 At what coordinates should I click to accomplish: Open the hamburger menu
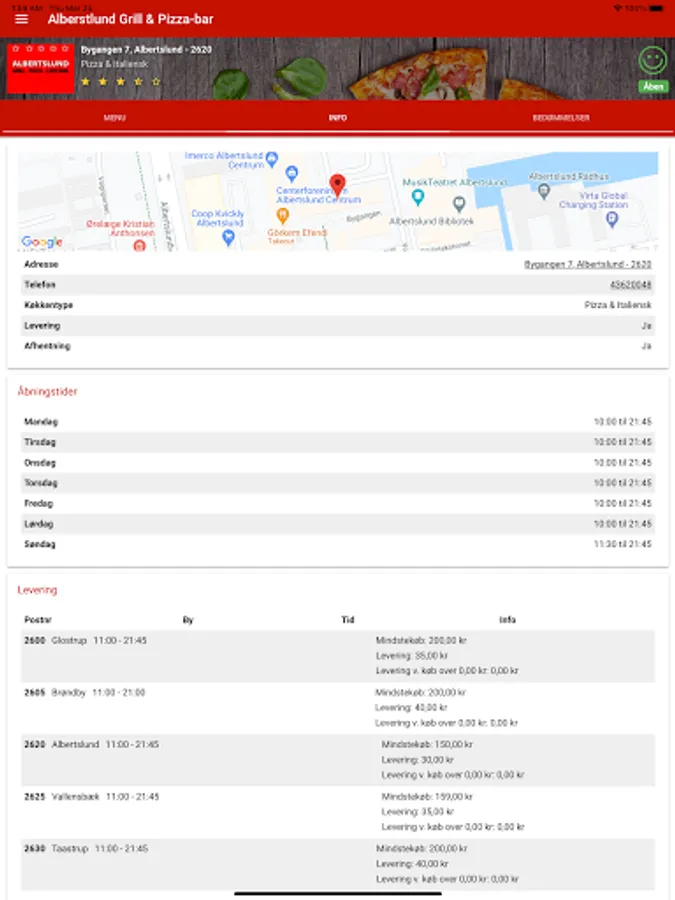(21, 19)
